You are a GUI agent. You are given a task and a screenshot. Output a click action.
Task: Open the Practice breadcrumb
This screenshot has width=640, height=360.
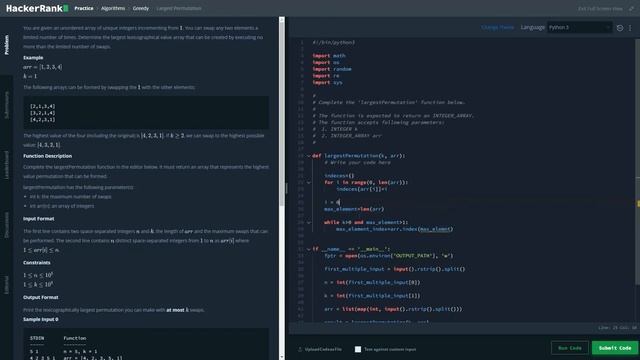pyautogui.click(x=84, y=8)
